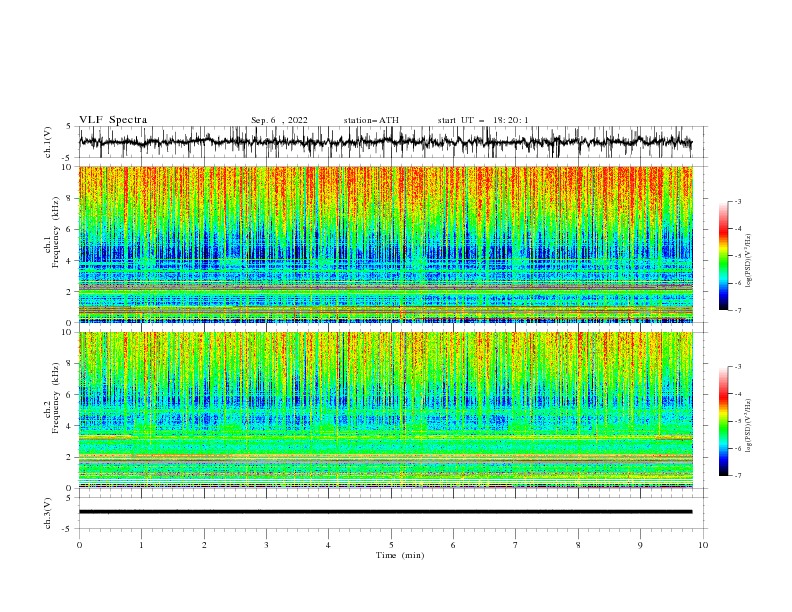The image size is (792, 612).
Task: Click the ch.1 color bar "log(PSD)(V²/Hz)" label
Action: [748, 261]
